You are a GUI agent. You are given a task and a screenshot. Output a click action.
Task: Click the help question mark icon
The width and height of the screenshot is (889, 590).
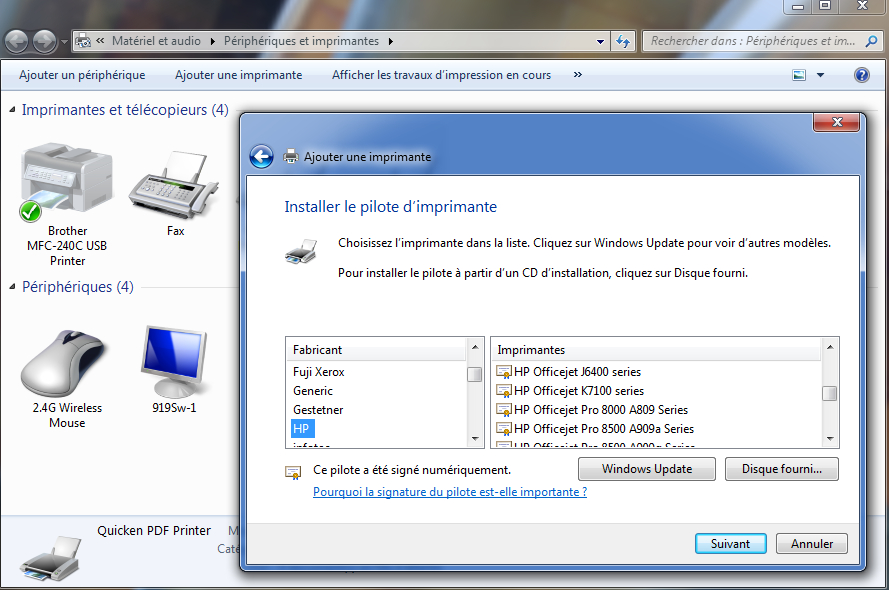click(x=862, y=75)
